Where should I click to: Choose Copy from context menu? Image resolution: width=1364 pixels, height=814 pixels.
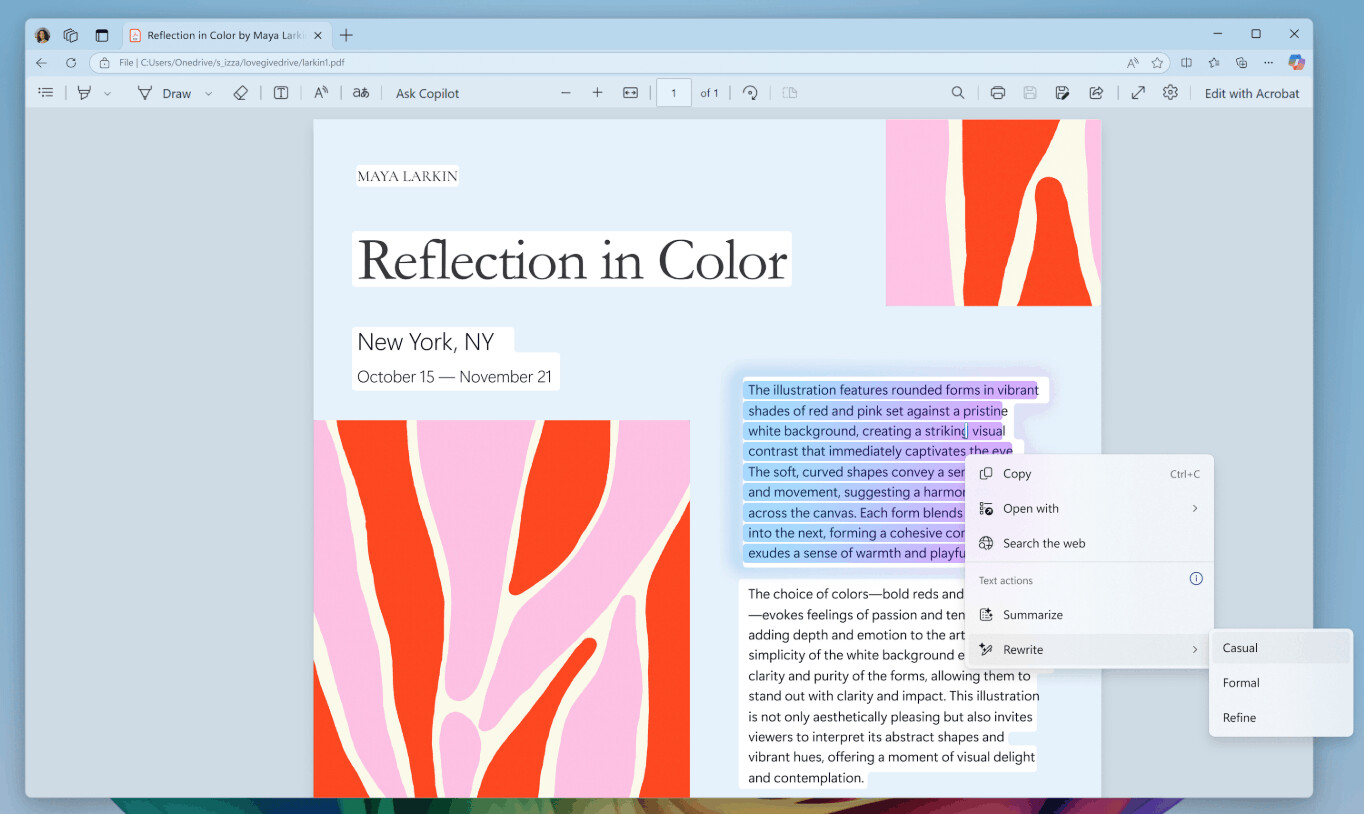tap(1089, 474)
